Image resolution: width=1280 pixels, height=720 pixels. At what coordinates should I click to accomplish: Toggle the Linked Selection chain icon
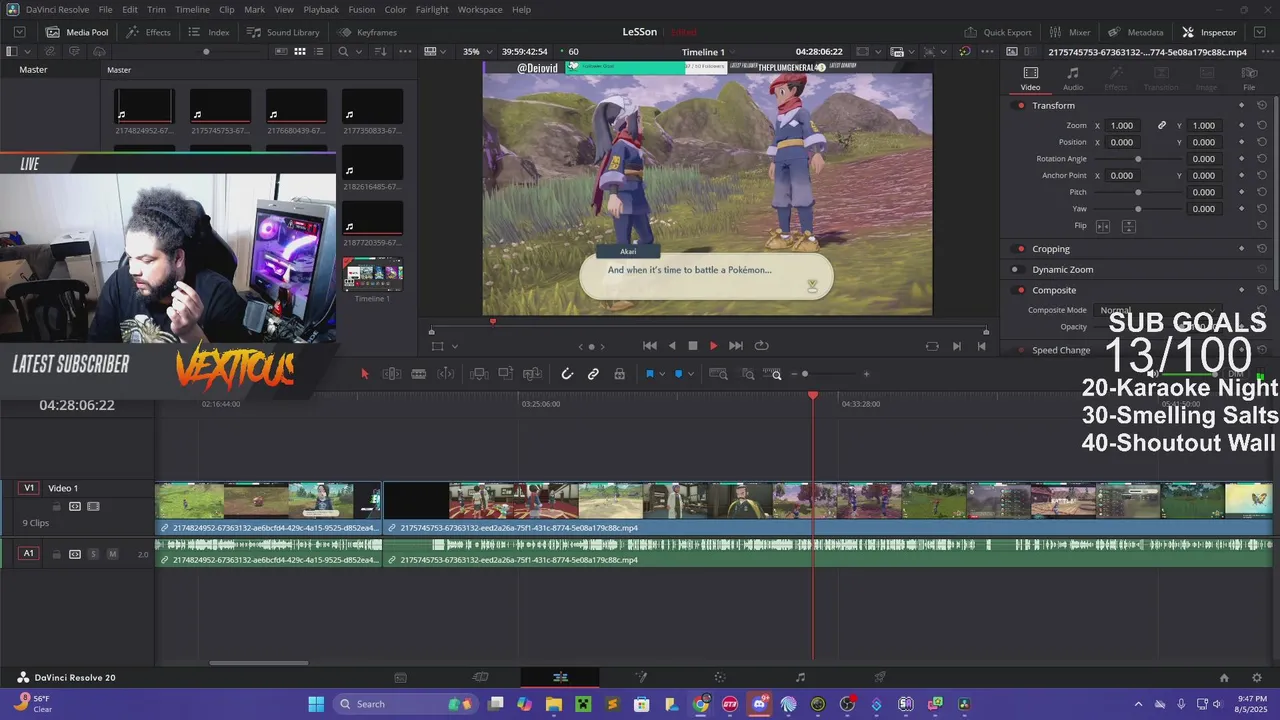[593, 374]
